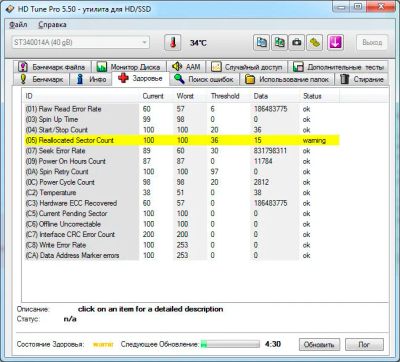Click the Лог button

[x=364, y=344]
